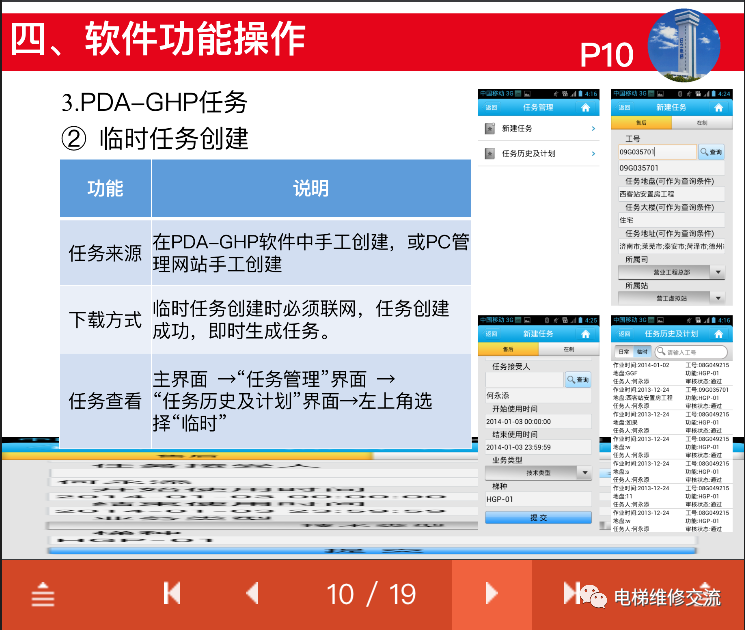Image resolution: width=745 pixels, height=630 pixels.
Task: Tap back button on 任务管理 screen
Action: pos(491,108)
